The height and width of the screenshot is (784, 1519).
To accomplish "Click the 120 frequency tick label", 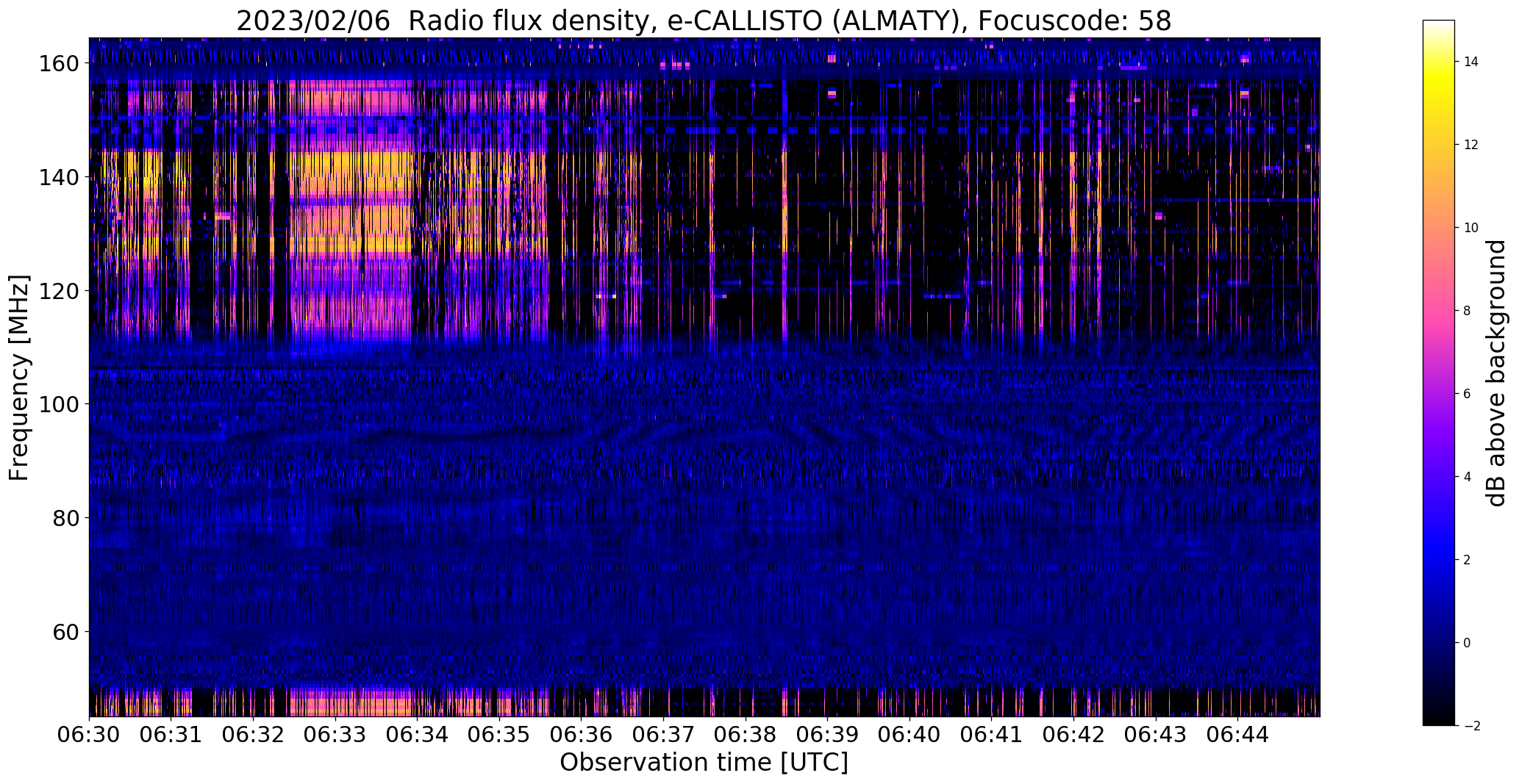I will click(57, 291).
